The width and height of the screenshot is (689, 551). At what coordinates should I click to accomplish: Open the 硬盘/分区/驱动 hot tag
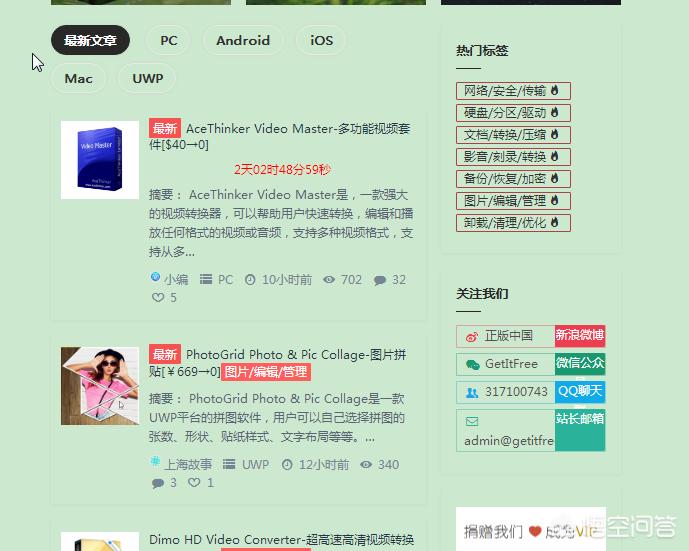513,112
